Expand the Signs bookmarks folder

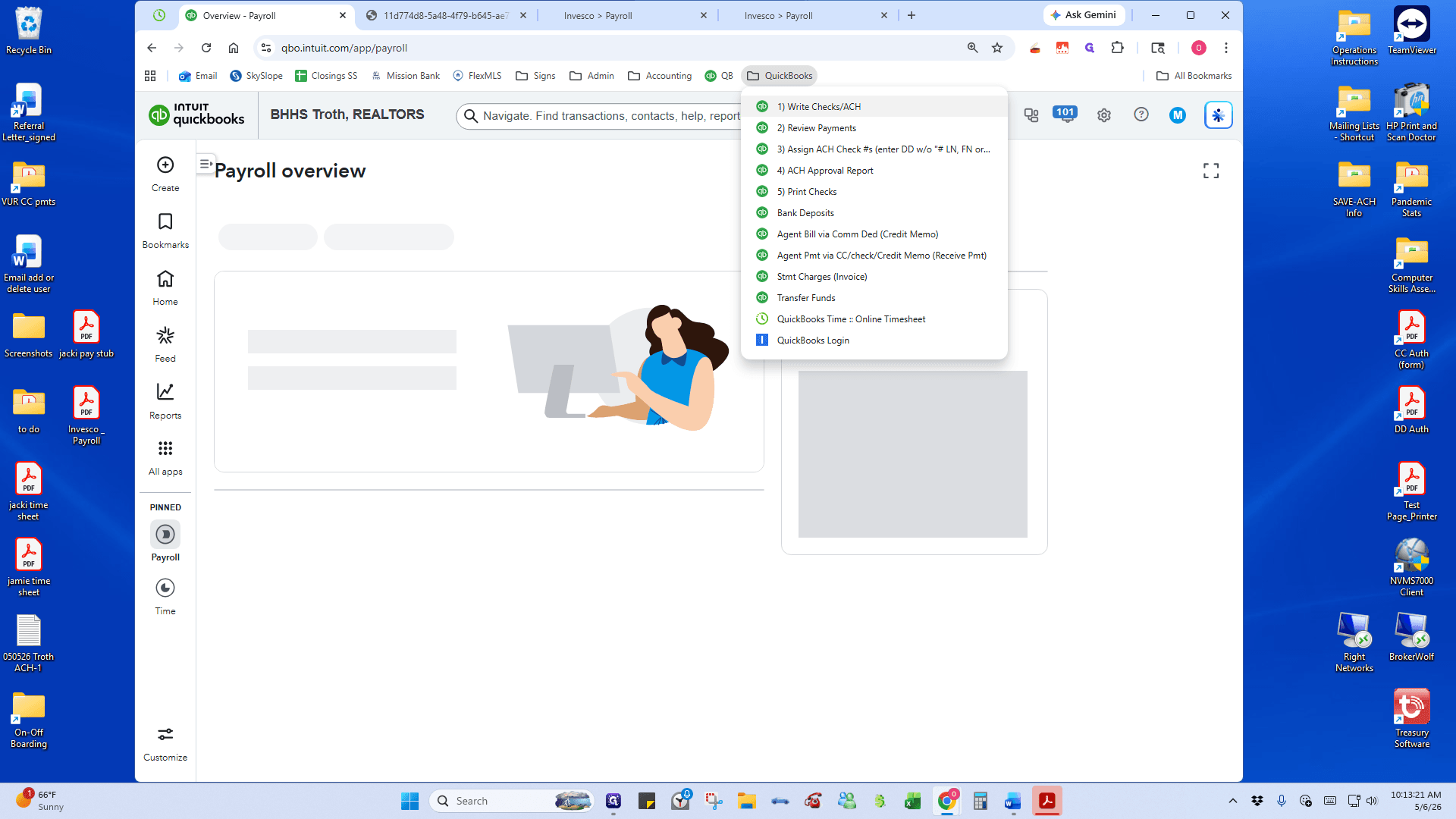coord(535,76)
